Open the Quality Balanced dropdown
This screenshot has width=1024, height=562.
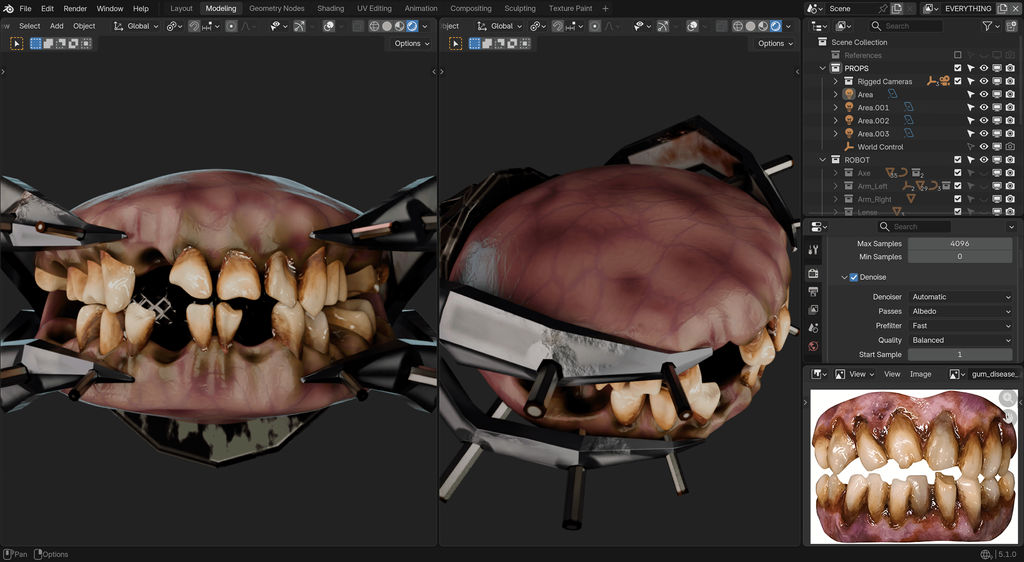(x=961, y=340)
